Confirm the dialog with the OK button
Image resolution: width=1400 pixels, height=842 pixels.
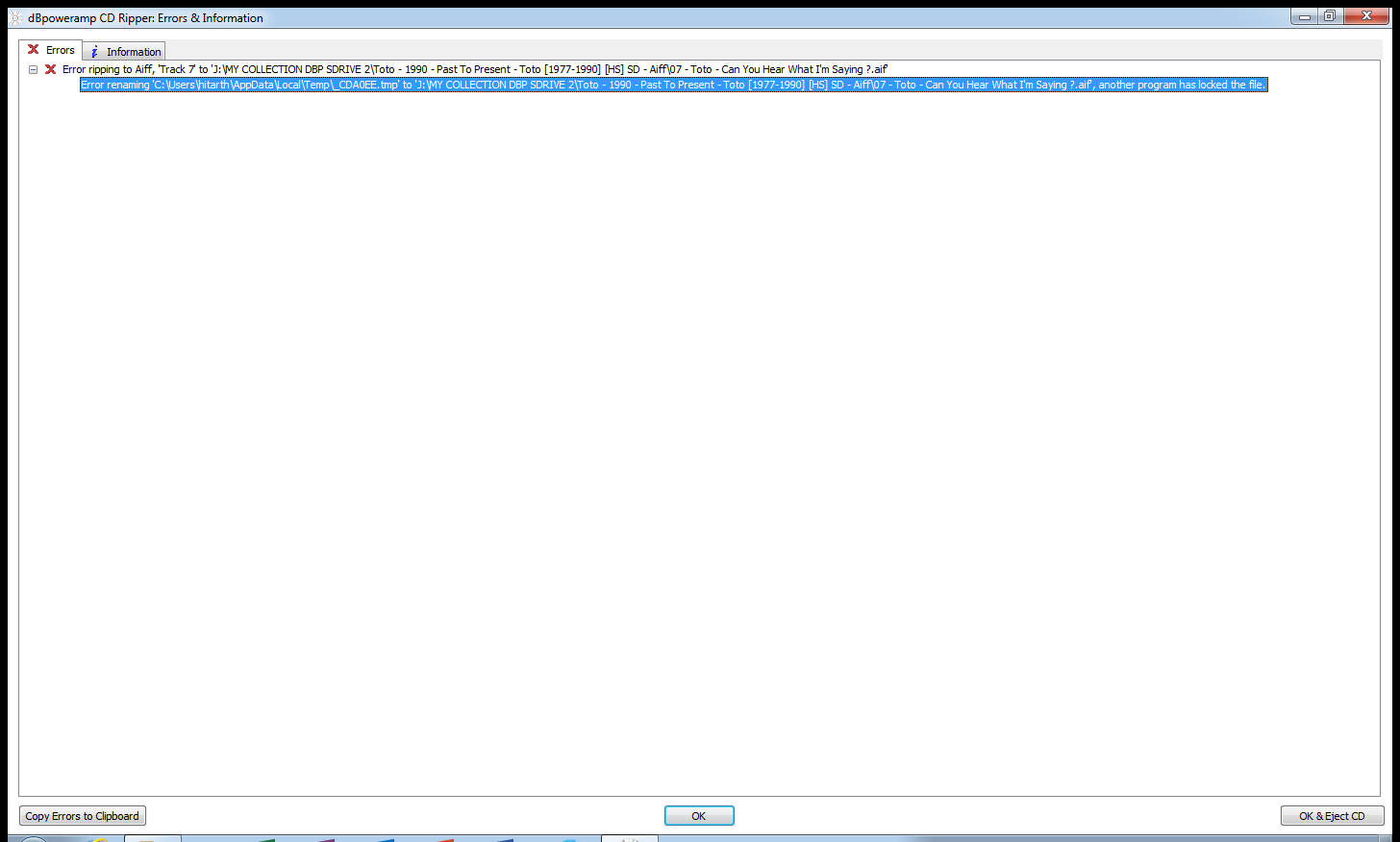pos(699,816)
